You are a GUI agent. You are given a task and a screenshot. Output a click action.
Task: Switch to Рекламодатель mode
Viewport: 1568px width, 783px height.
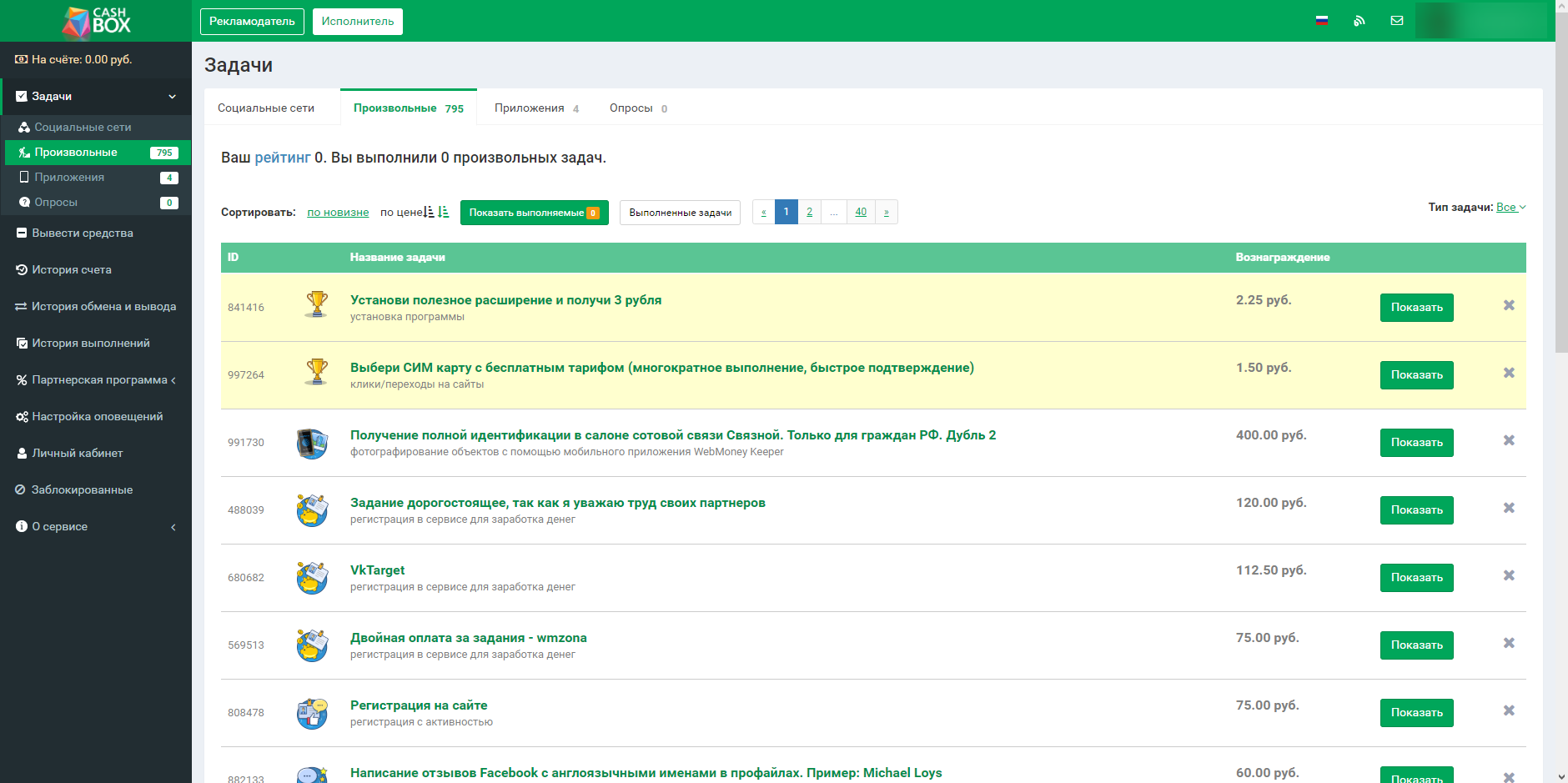[x=252, y=22]
